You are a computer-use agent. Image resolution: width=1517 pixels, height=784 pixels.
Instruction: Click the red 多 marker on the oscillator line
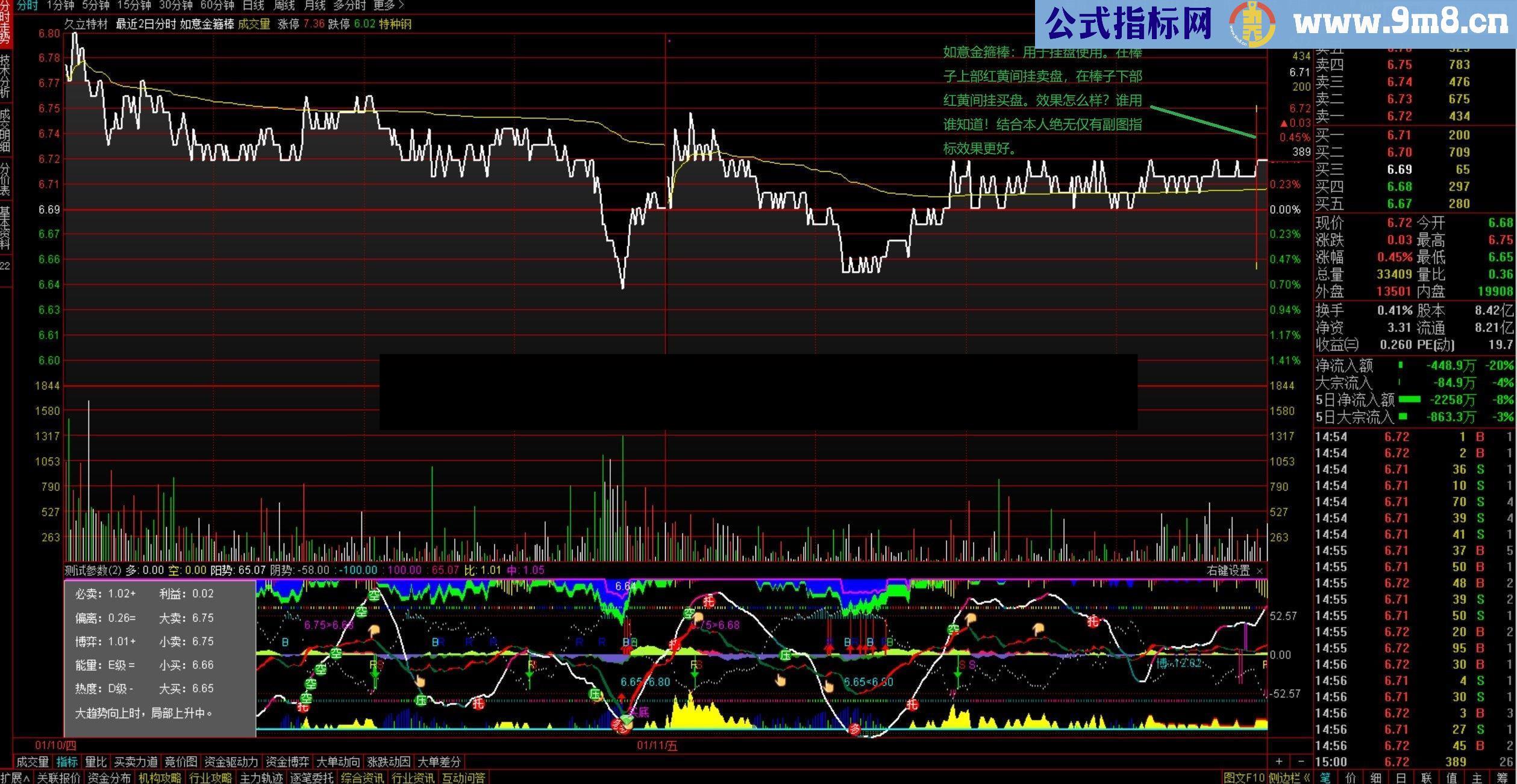tap(854, 729)
